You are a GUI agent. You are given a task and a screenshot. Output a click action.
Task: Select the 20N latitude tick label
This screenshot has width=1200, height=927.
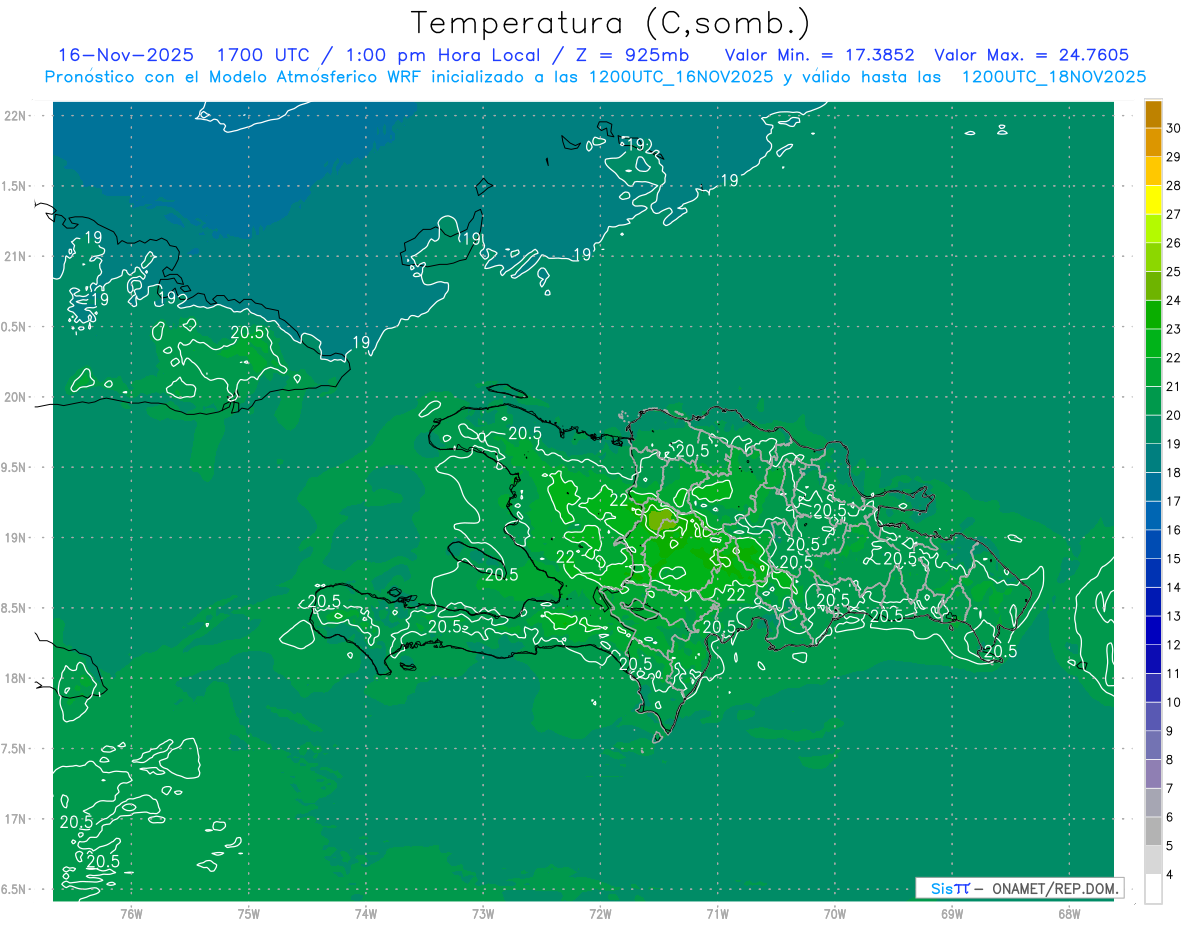(16, 397)
